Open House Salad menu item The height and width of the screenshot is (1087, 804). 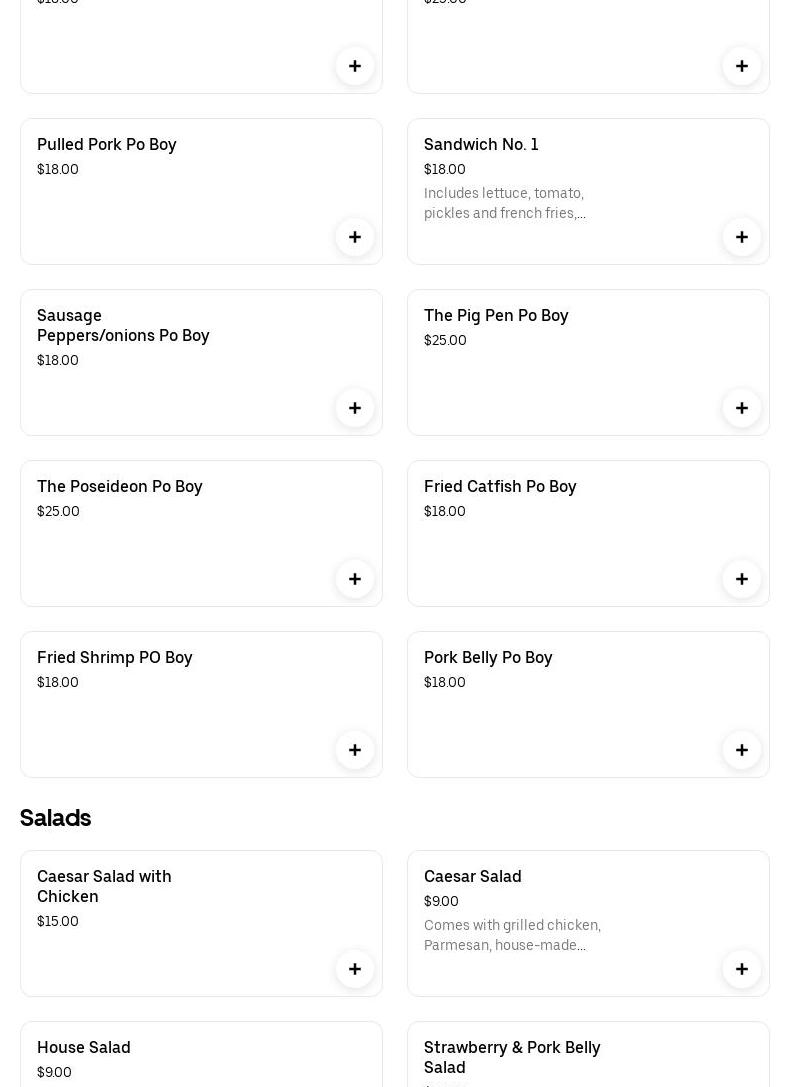click(x=84, y=1047)
